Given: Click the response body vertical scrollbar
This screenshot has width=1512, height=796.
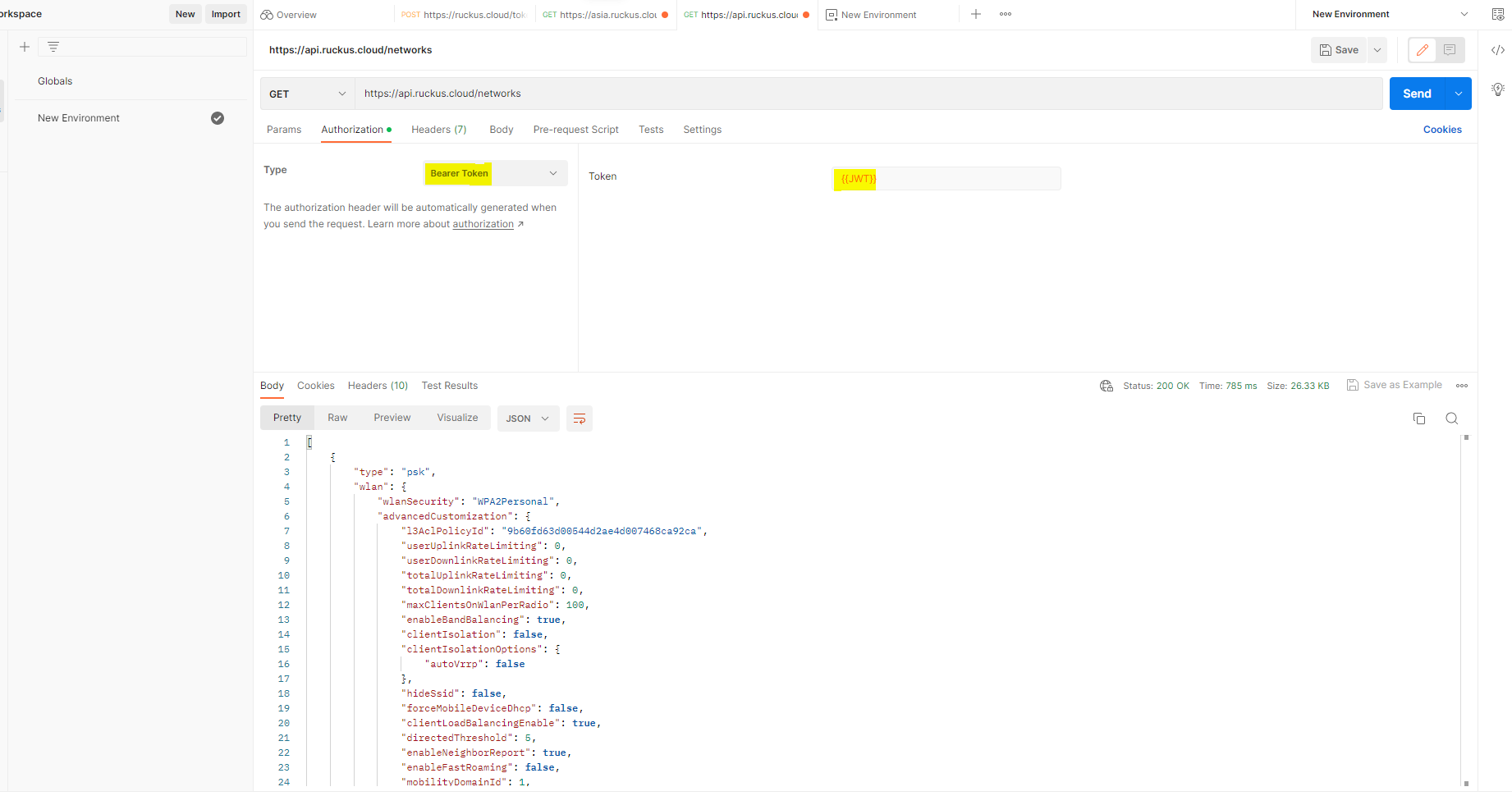Looking at the screenshot, I should [x=1466, y=611].
